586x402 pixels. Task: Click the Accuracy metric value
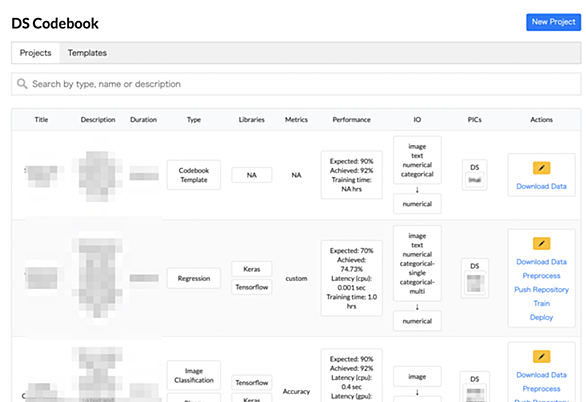click(x=296, y=391)
